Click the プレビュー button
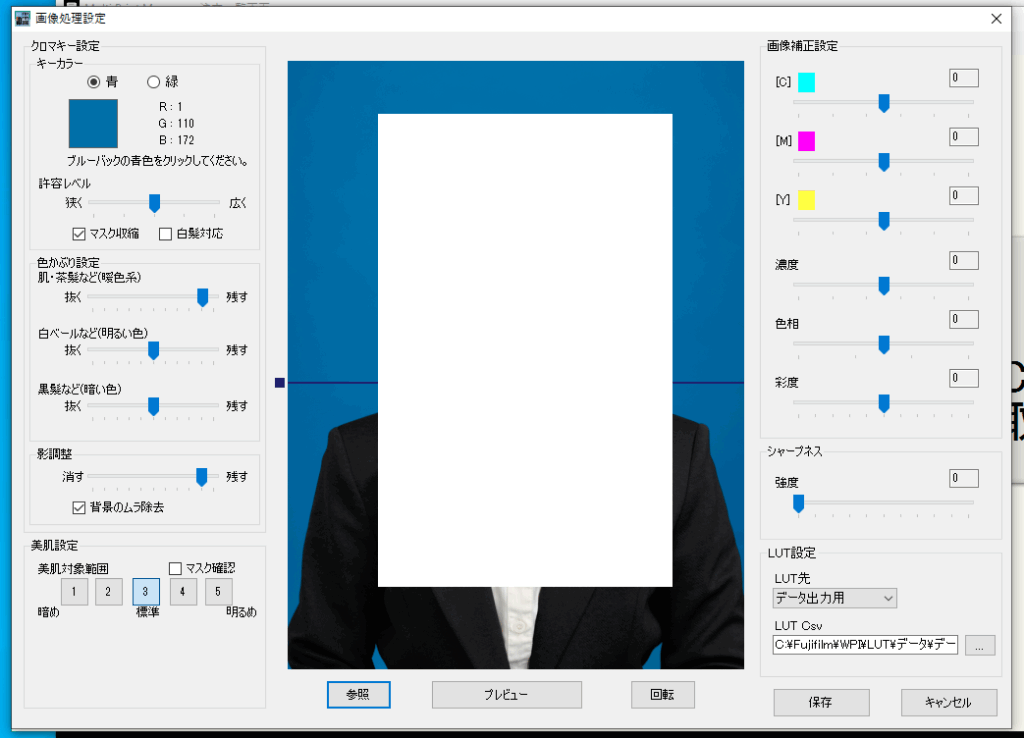The width and height of the screenshot is (1024, 738). pyautogui.click(x=506, y=694)
